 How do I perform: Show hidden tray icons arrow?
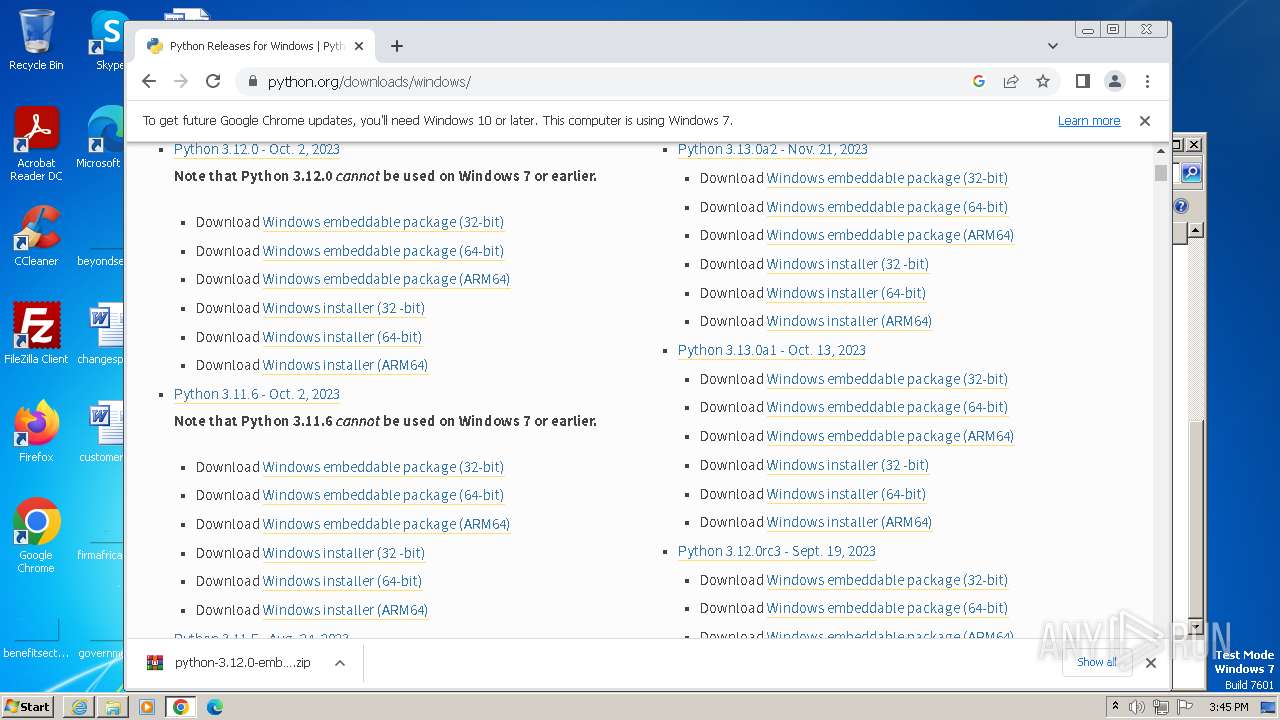(1116, 707)
